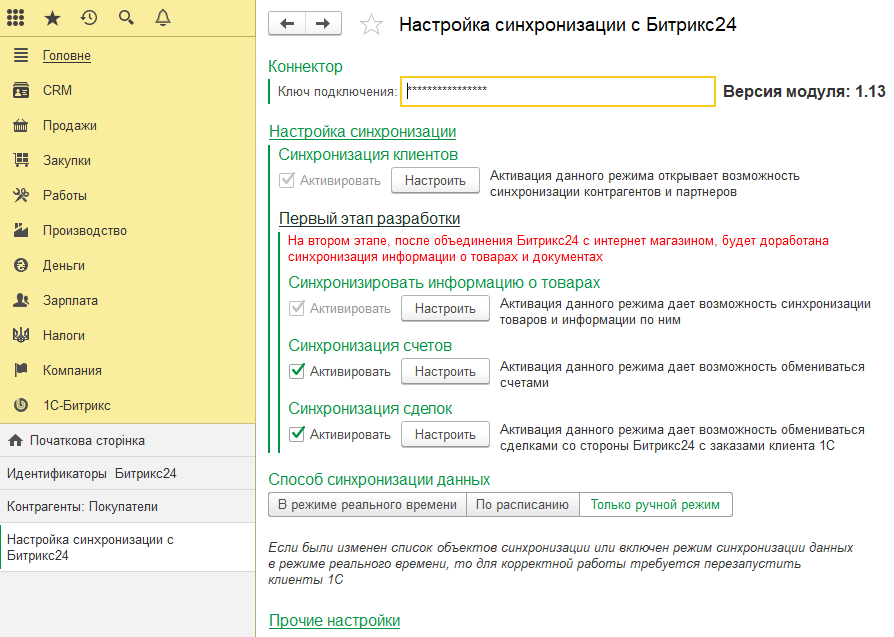
Task: Click the Способ синхронизации данных heading
Action: click(x=379, y=480)
